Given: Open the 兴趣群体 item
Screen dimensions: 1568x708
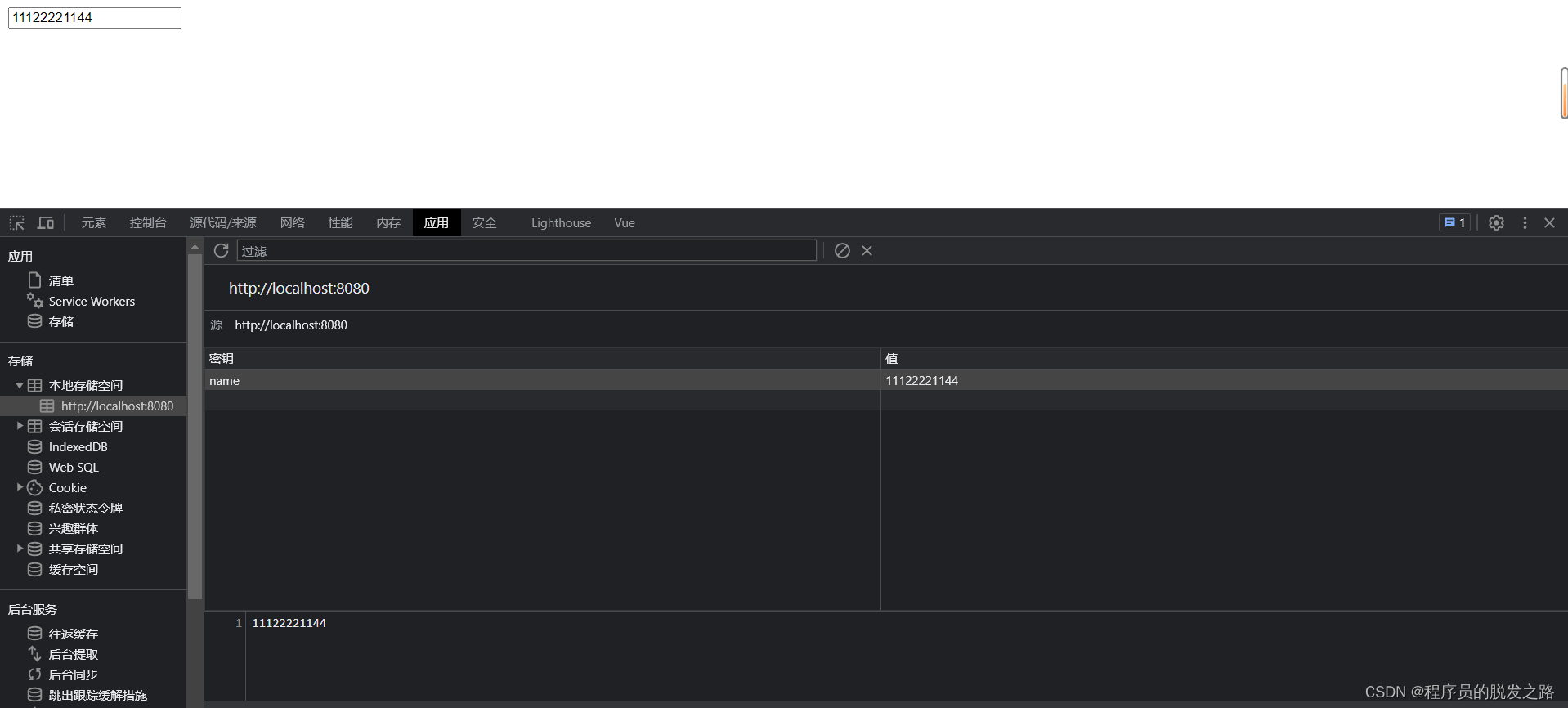Looking at the screenshot, I should (73, 528).
